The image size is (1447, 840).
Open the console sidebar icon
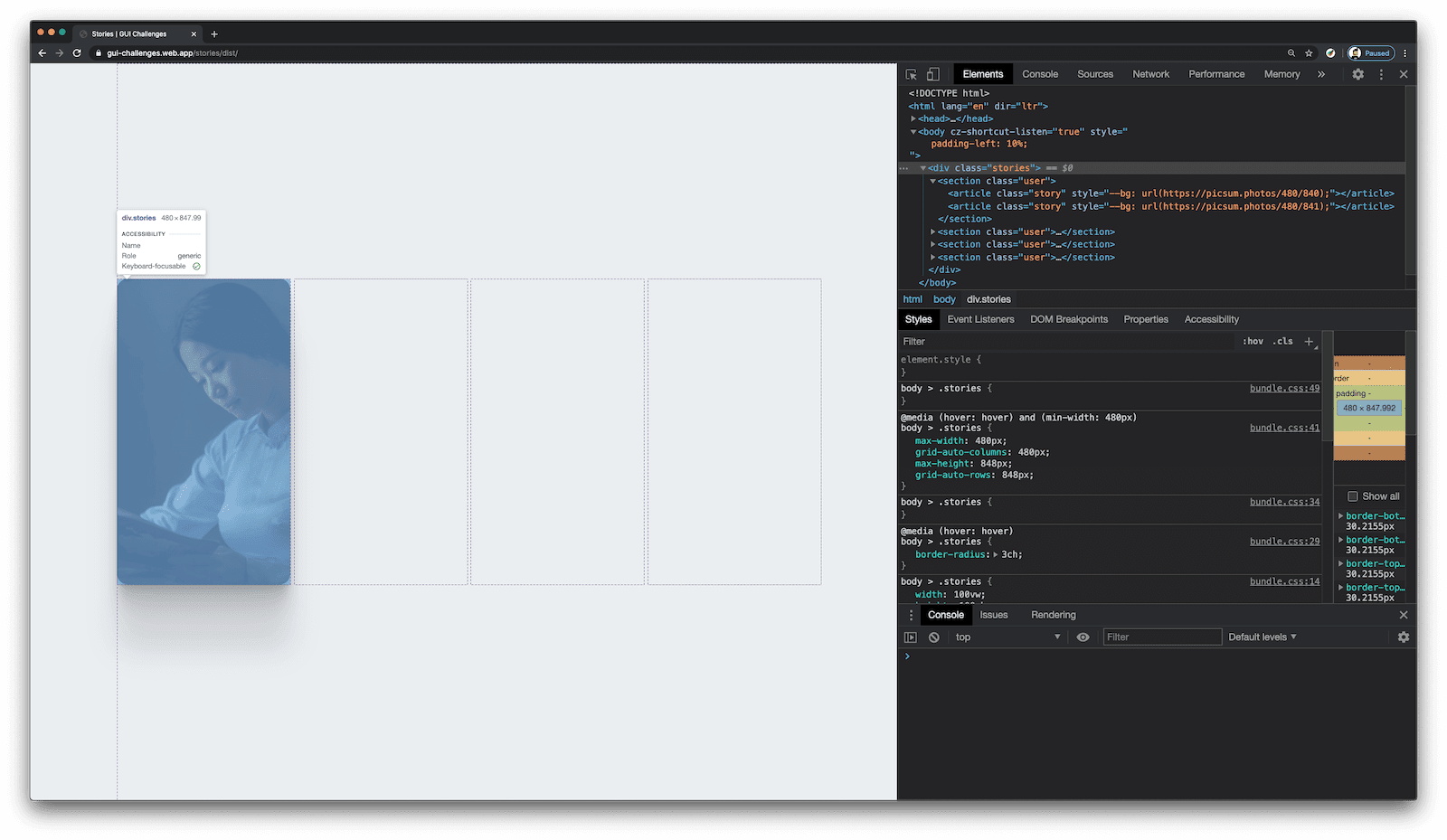(x=910, y=637)
